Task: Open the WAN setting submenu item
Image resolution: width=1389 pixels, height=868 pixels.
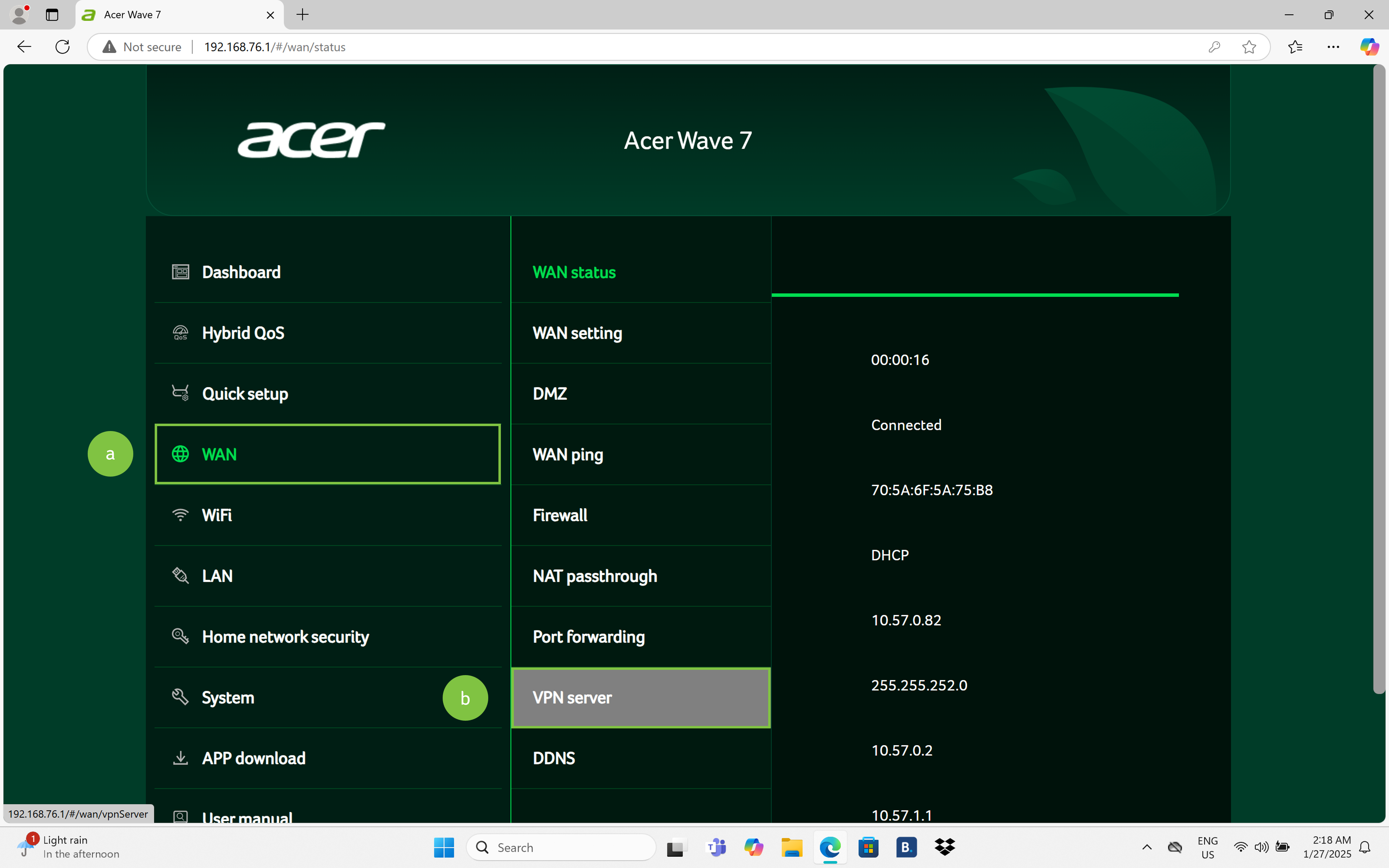Action: [577, 333]
